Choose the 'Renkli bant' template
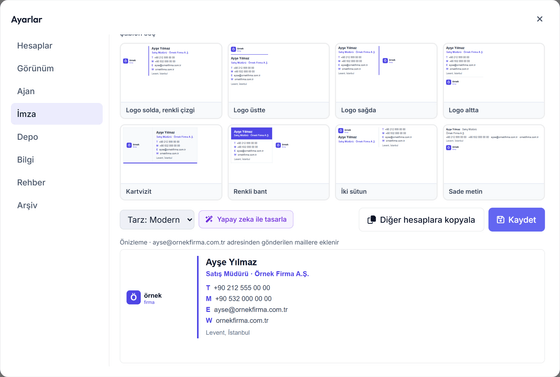Image resolution: width=560 pixels, height=377 pixels. click(x=279, y=162)
